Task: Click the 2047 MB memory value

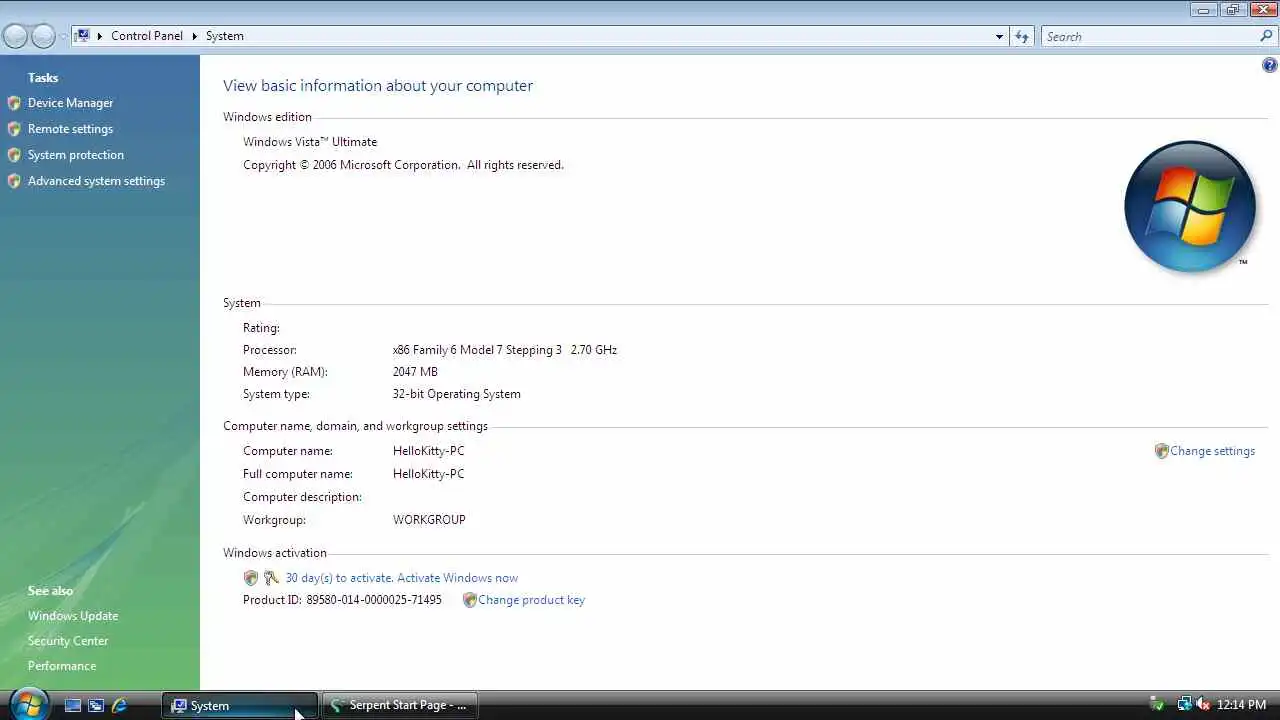Action: click(415, 372)
